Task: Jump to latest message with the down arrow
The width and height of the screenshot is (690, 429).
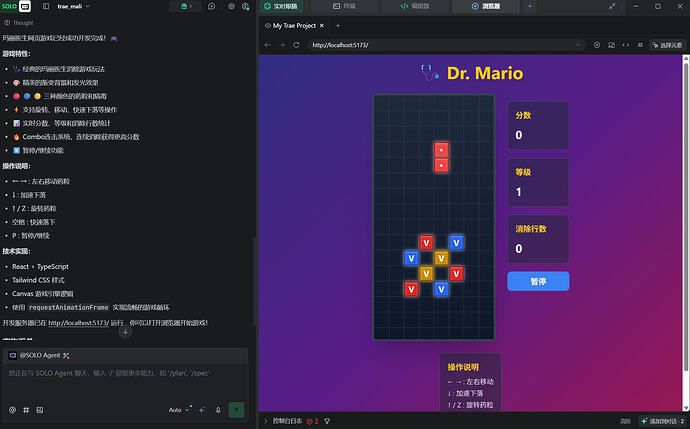Action: pyautogui.click(x=125, y=332)
